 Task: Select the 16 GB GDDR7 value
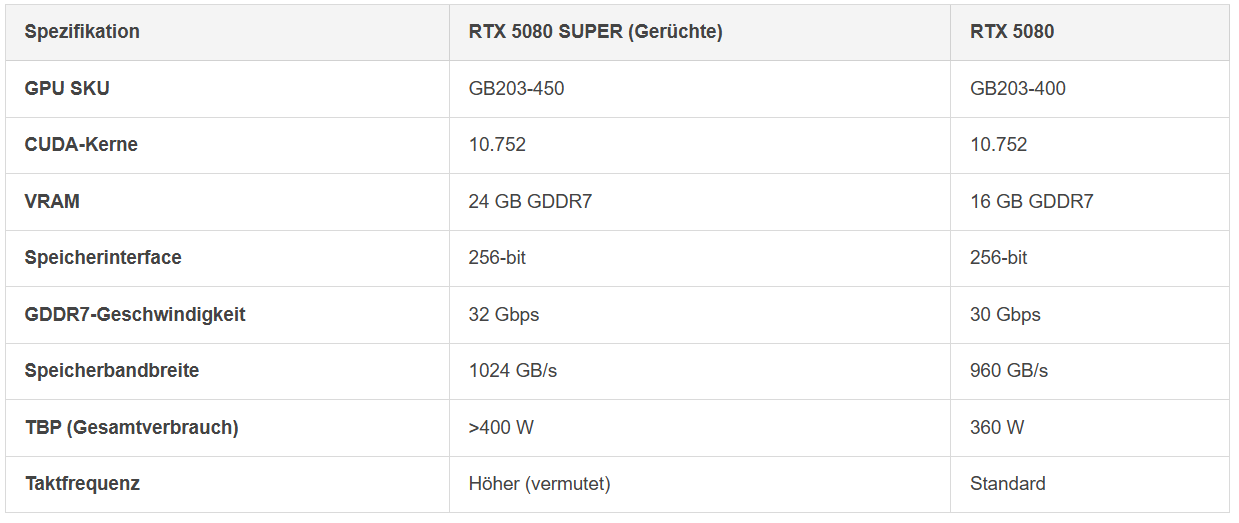tap(1032, 201)
